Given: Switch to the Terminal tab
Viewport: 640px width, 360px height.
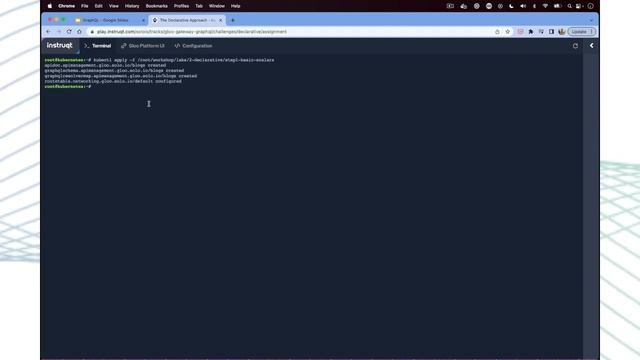Looking at the screenshot, I should point(98,46).
